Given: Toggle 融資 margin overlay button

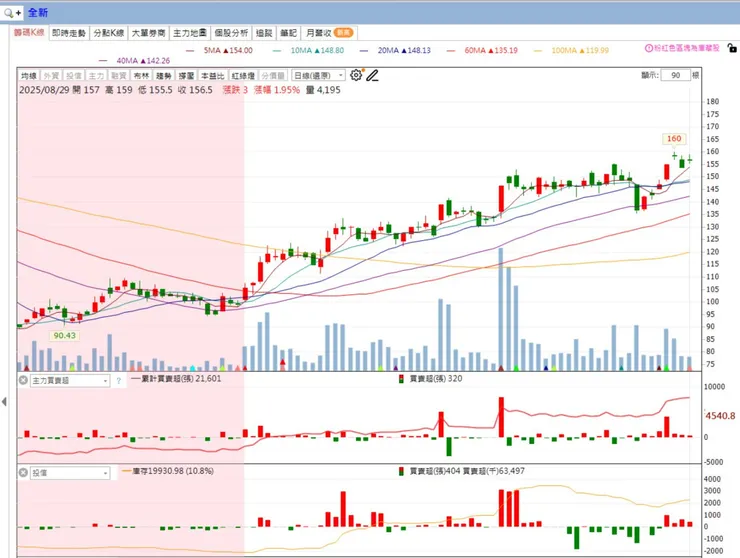Looking at the screenshot, I should [118, 76].
